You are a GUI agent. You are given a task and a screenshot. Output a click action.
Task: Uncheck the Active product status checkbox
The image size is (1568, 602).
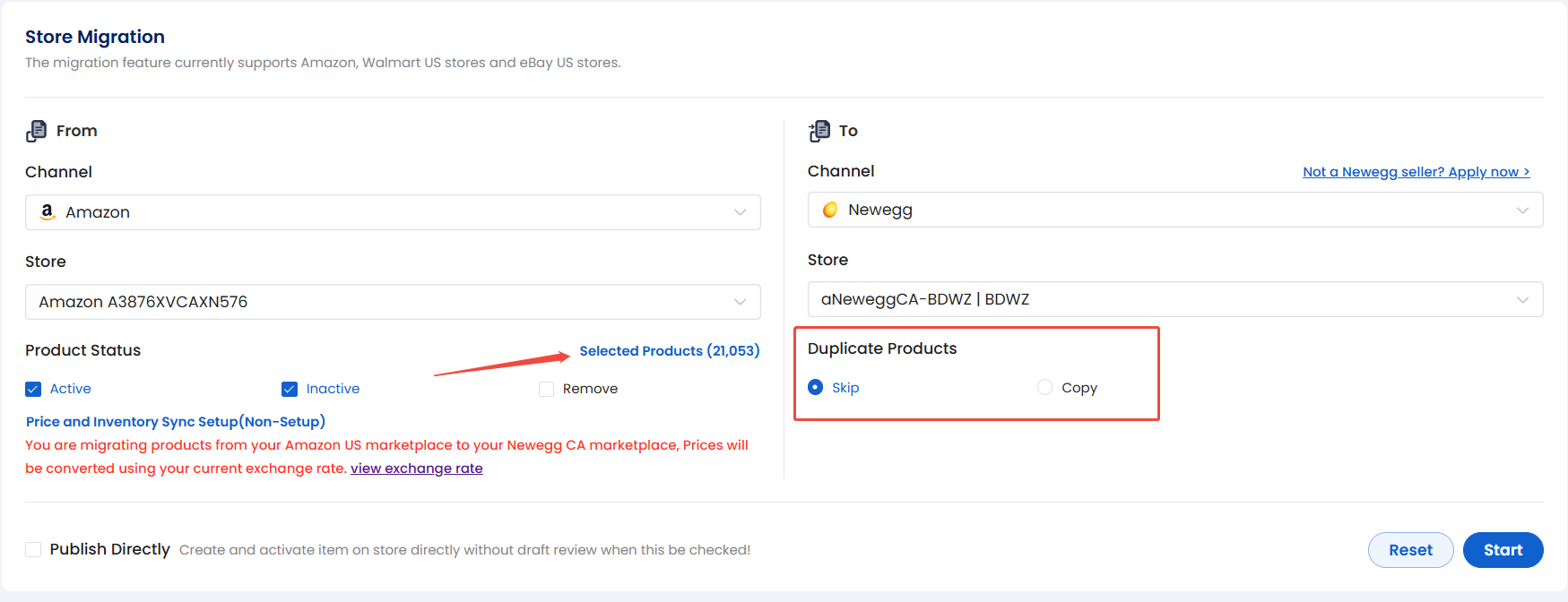coord(33,389)
